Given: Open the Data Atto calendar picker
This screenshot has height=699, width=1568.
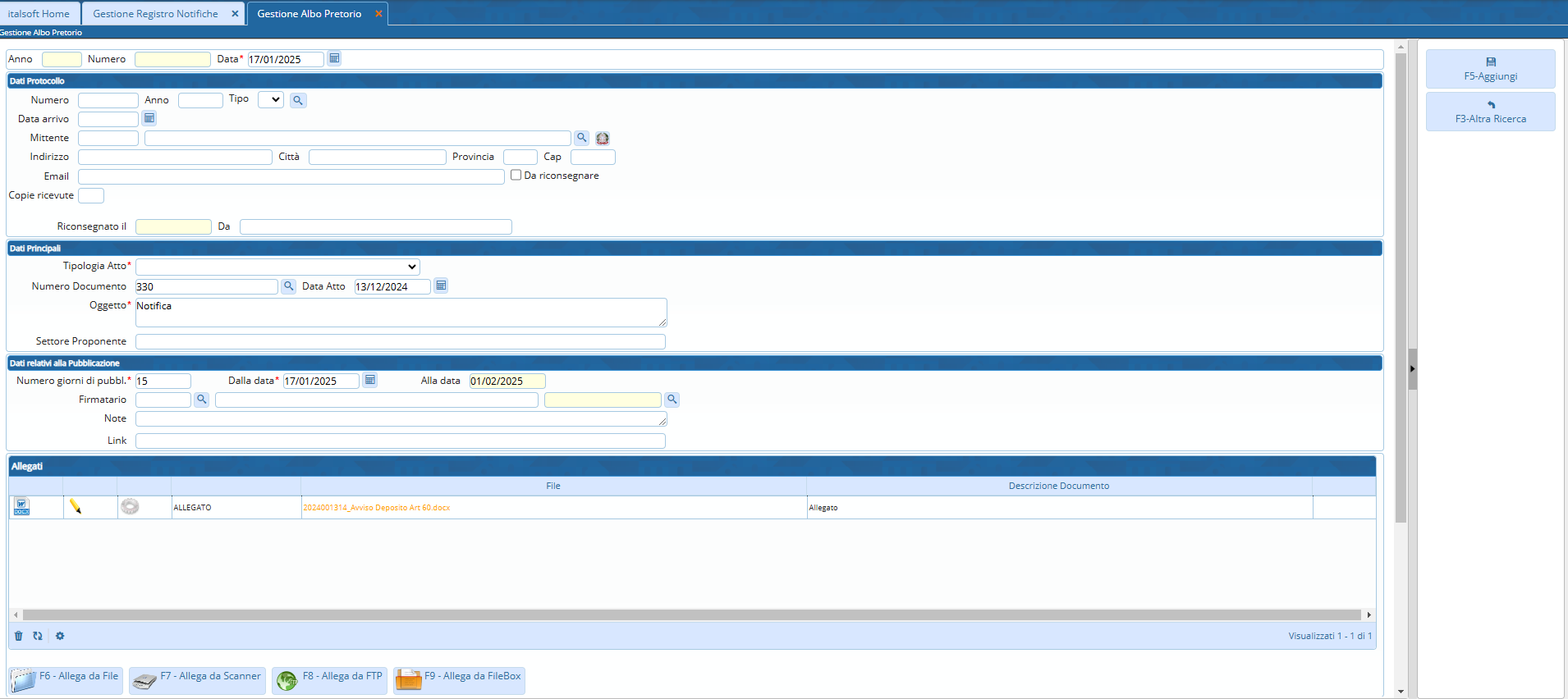Looking at the screenshot, I should coord(441,286).
